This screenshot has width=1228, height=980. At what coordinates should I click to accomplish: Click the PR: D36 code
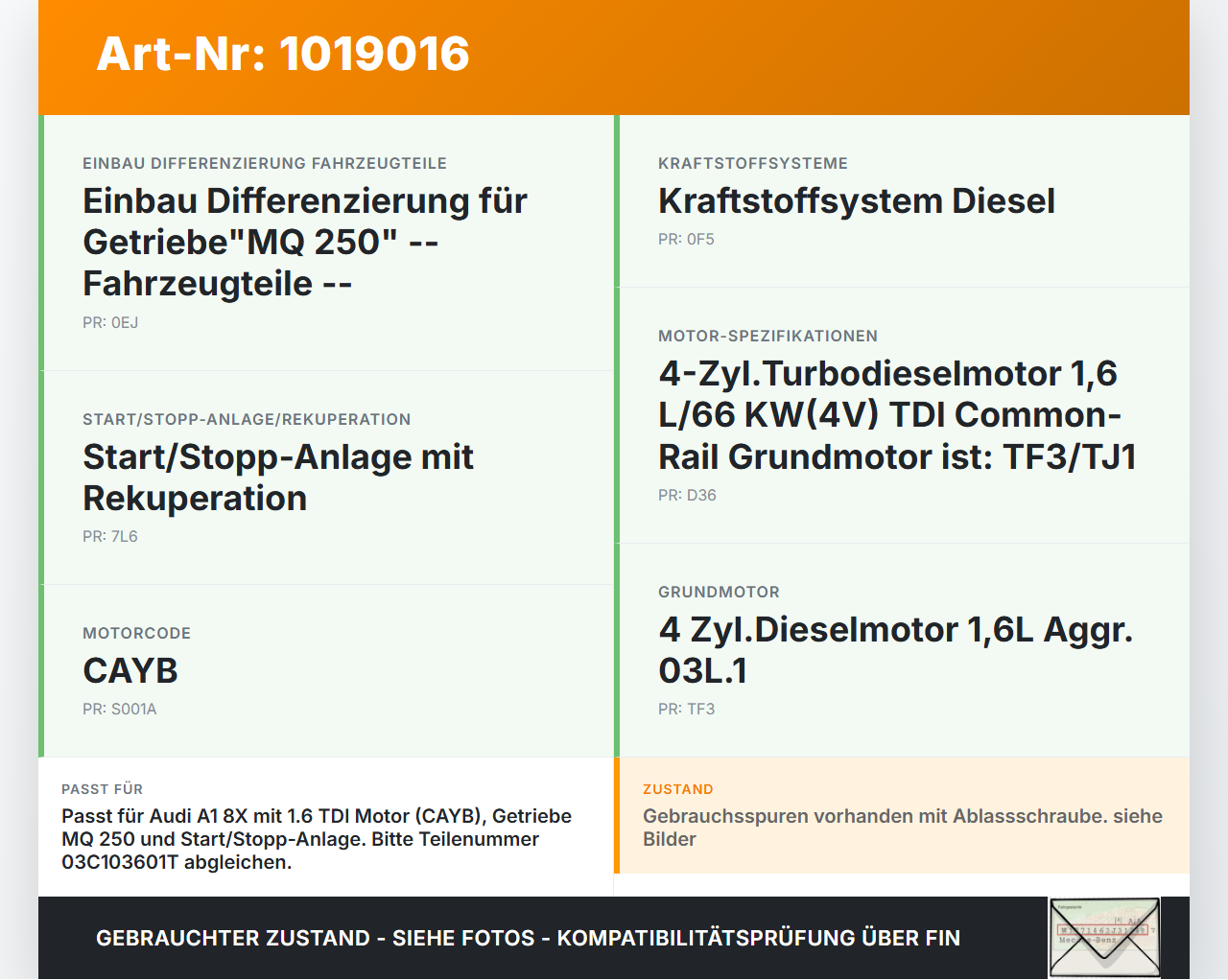point(687,495)
